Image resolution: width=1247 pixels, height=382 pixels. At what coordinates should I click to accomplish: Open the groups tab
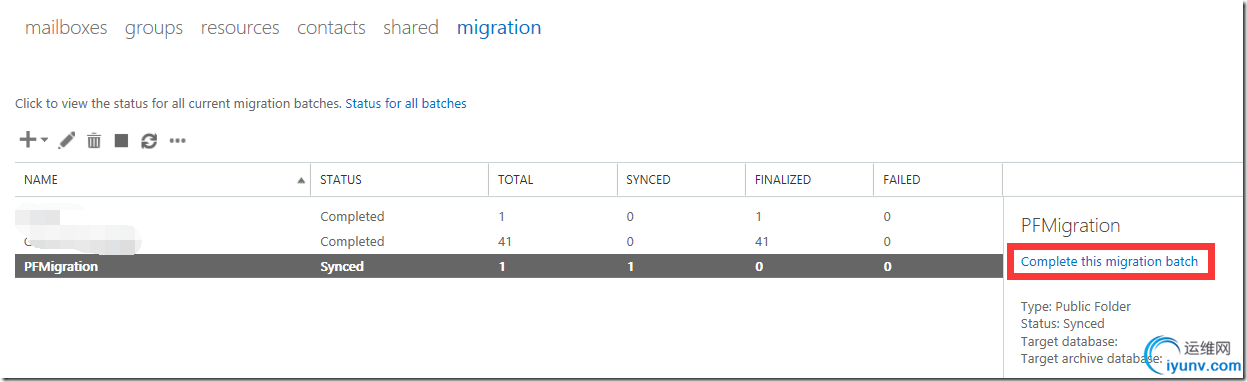pyautogui.click(x=154, y=28)
